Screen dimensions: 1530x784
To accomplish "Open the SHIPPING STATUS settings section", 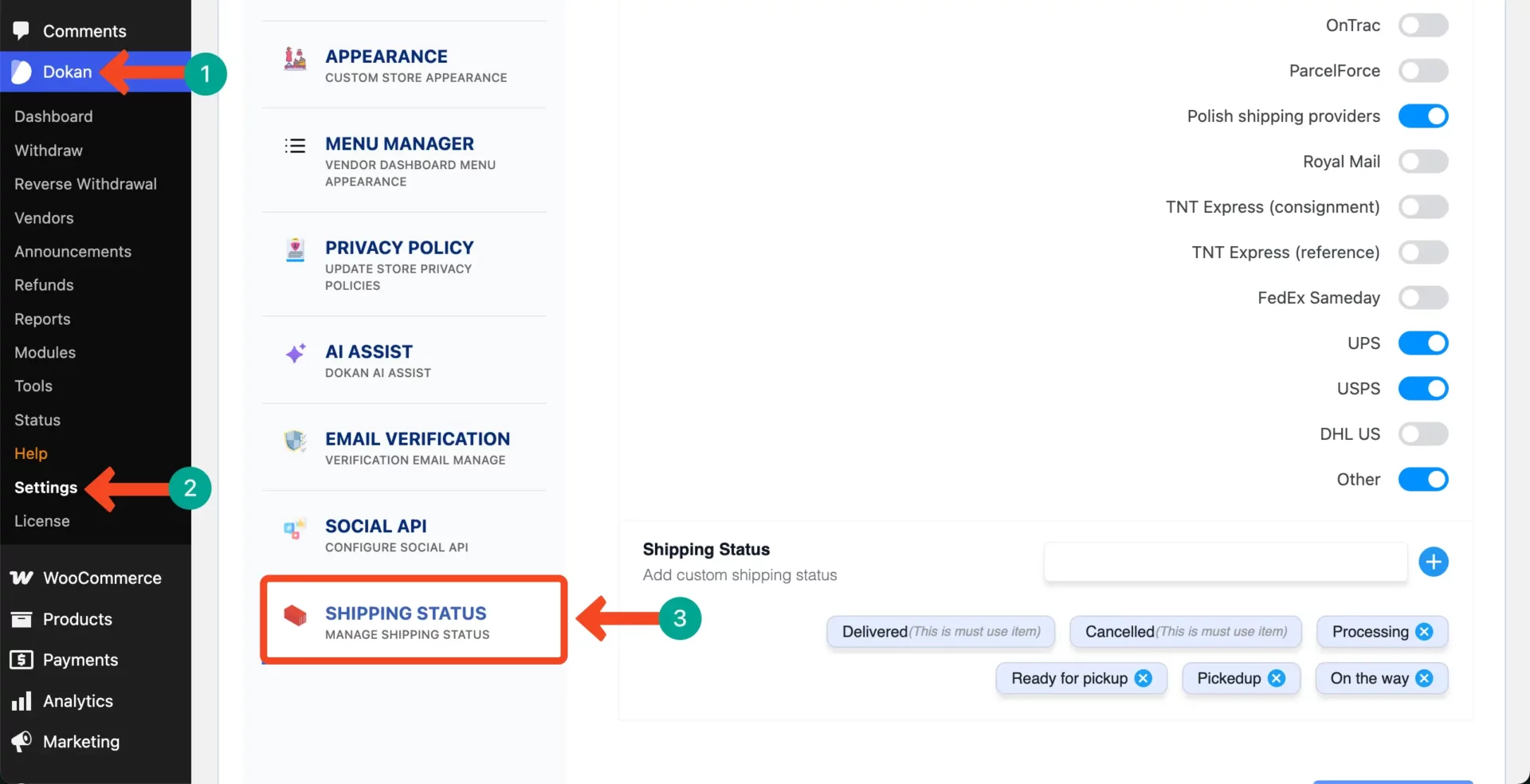I will tap(414, 620).
